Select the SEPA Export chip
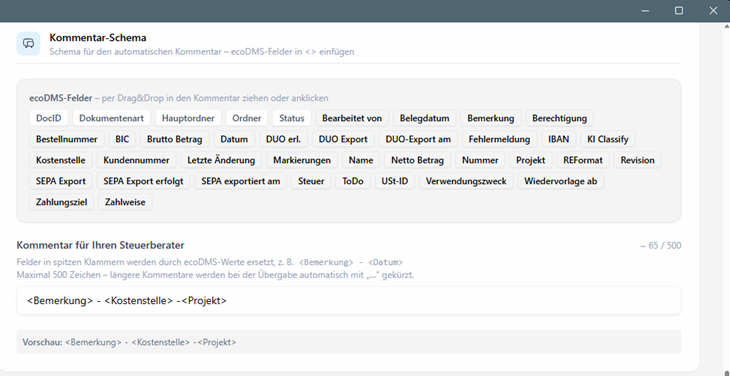The width and height of the screenshot is (730, 376). click(61, 181)
